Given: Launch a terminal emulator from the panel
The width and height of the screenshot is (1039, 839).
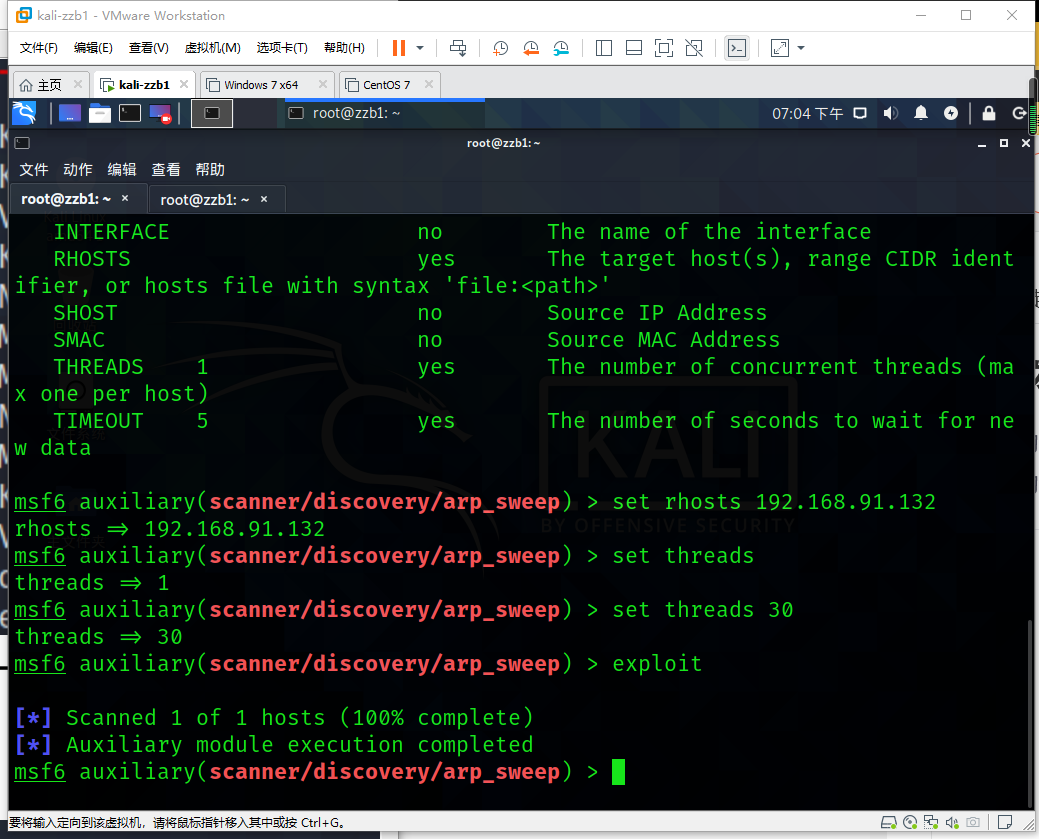Looking at the screenshot, I should (x=130, y=113).
